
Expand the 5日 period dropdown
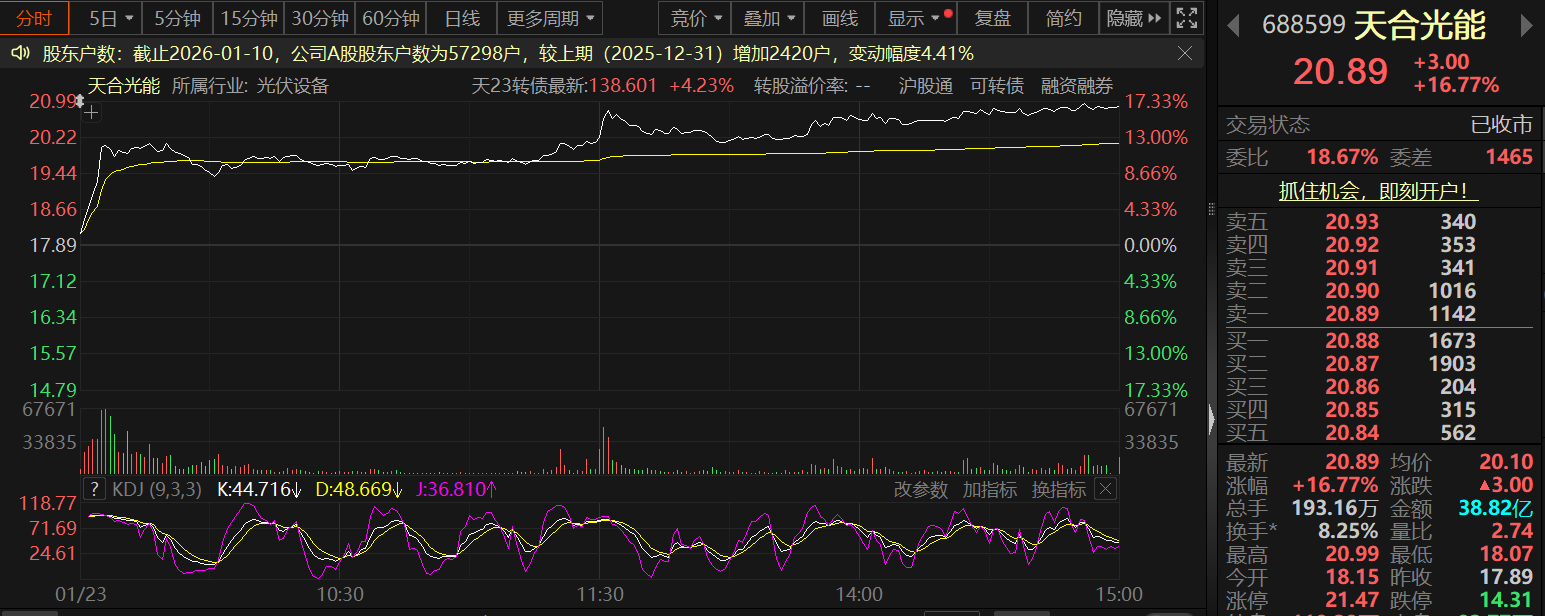pyautogui.click(x=111, y=18)
